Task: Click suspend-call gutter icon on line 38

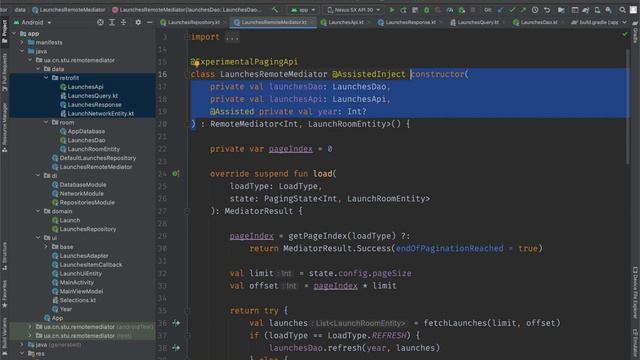Action: [x=176, y=348]
